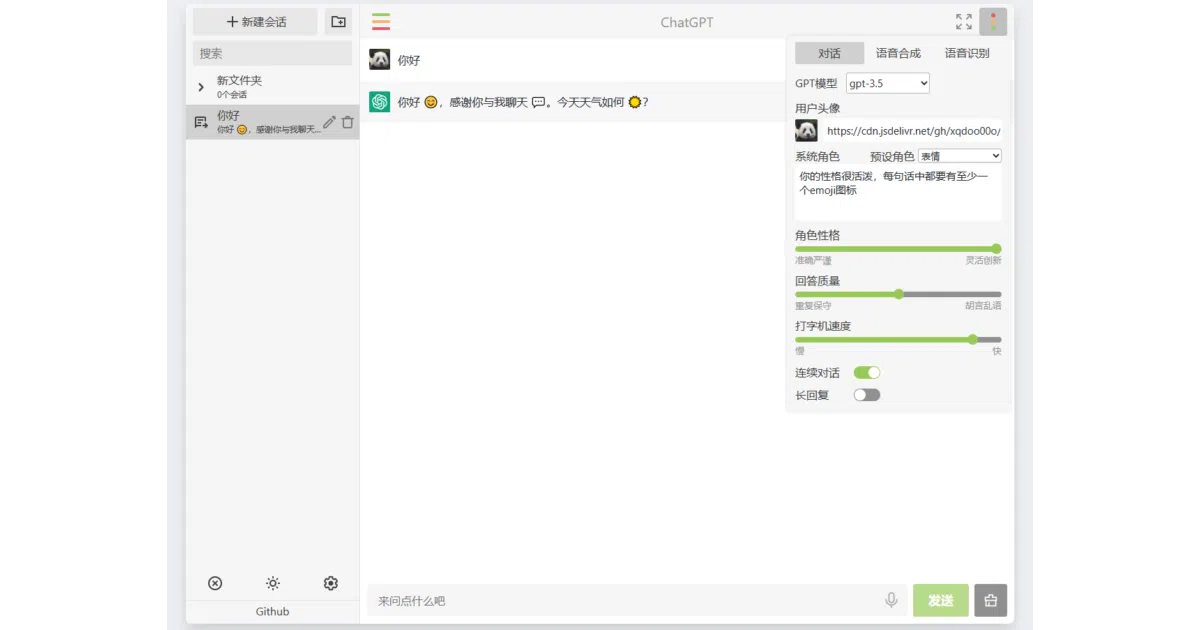The image size is (1200, 630).
Task: Click the ChatGPT title text
Action: tap(687, 22)
